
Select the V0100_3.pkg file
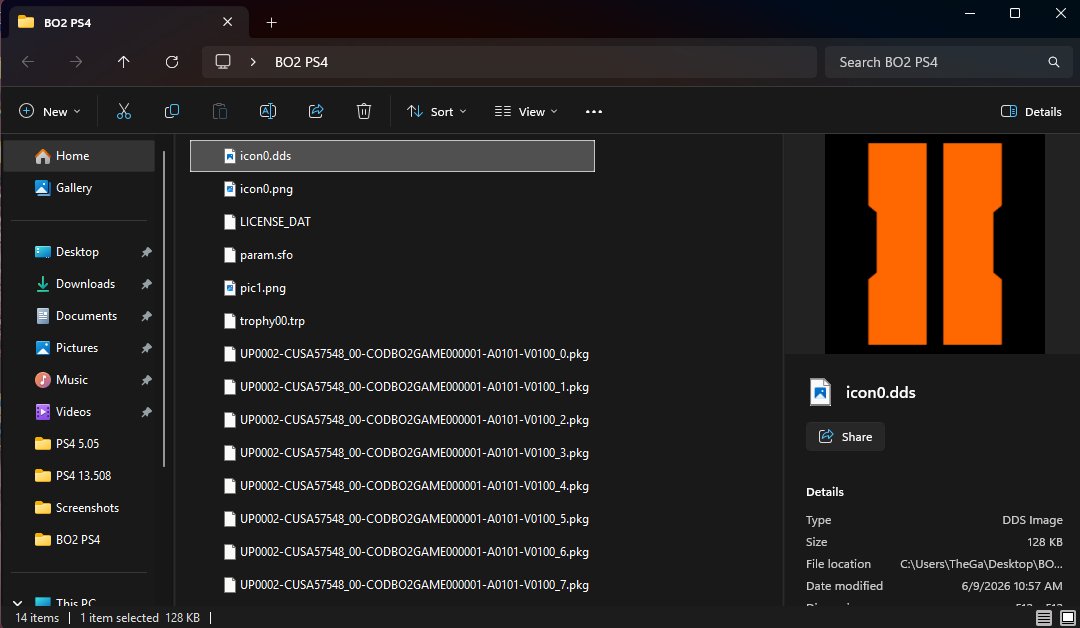(392, 453)
